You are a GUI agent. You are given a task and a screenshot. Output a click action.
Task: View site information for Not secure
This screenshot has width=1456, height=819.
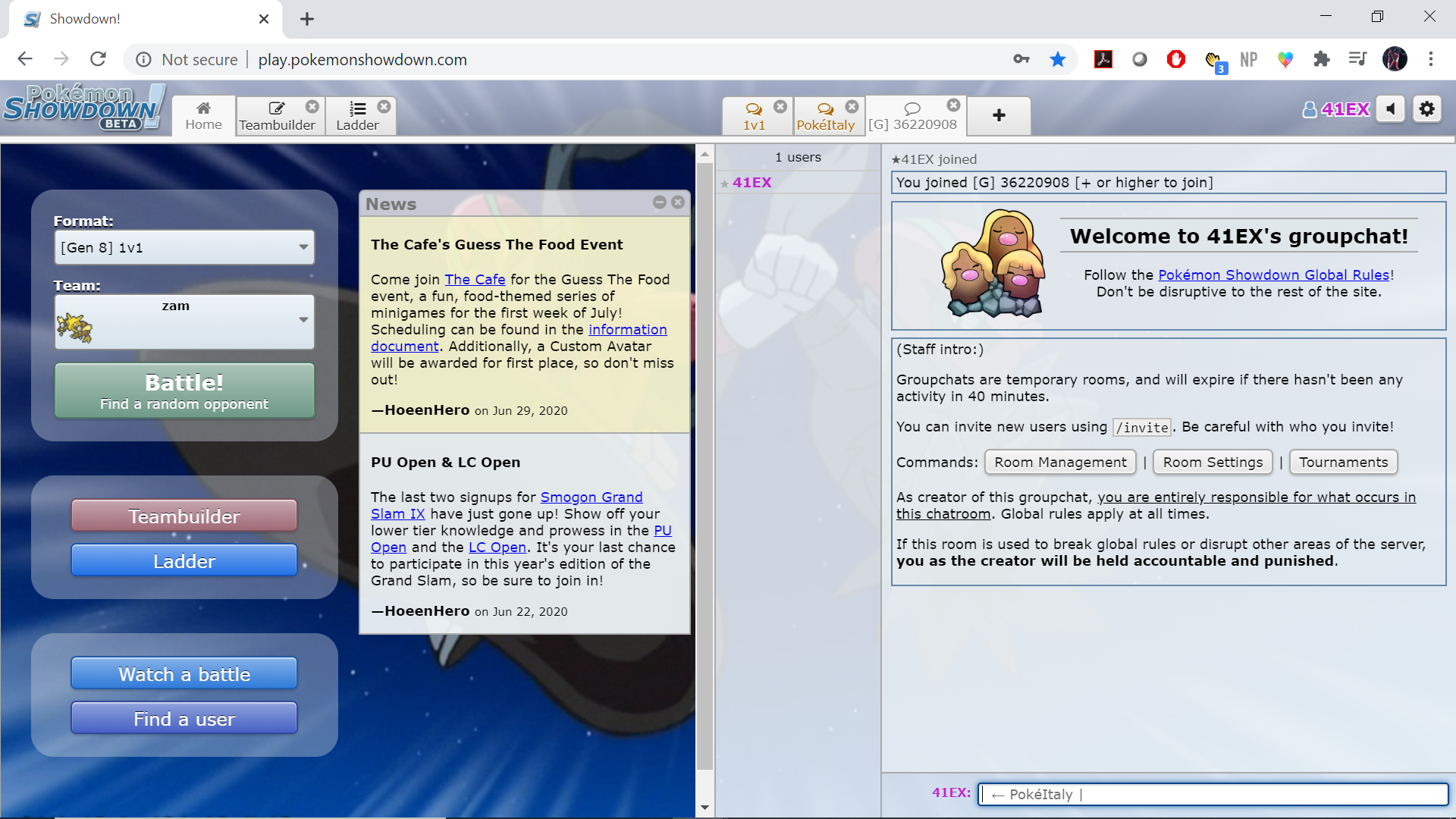[187, 59]
